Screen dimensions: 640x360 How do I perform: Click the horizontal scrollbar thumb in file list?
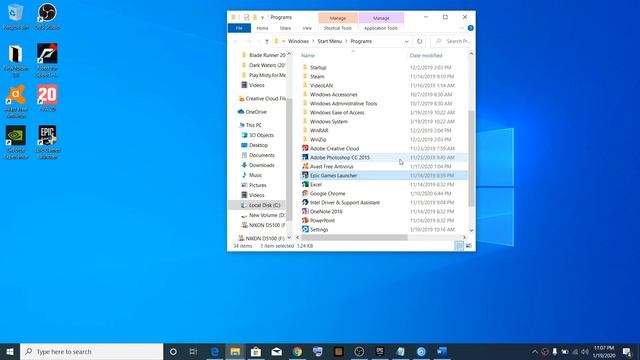pos(354,237)
